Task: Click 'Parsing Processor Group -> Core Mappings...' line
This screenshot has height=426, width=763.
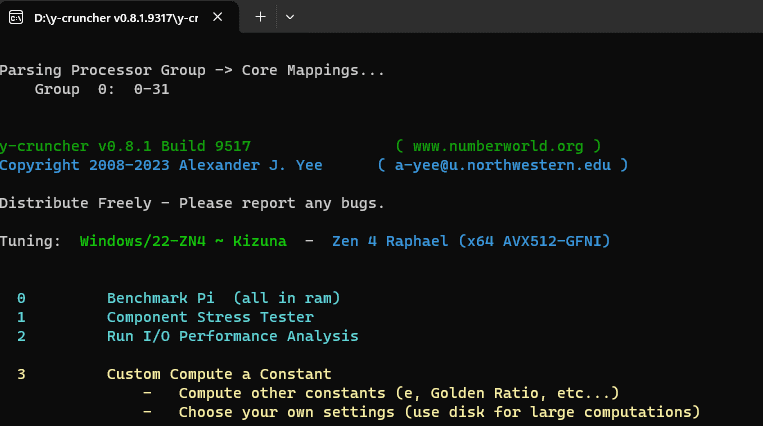Action: point(192,70)
